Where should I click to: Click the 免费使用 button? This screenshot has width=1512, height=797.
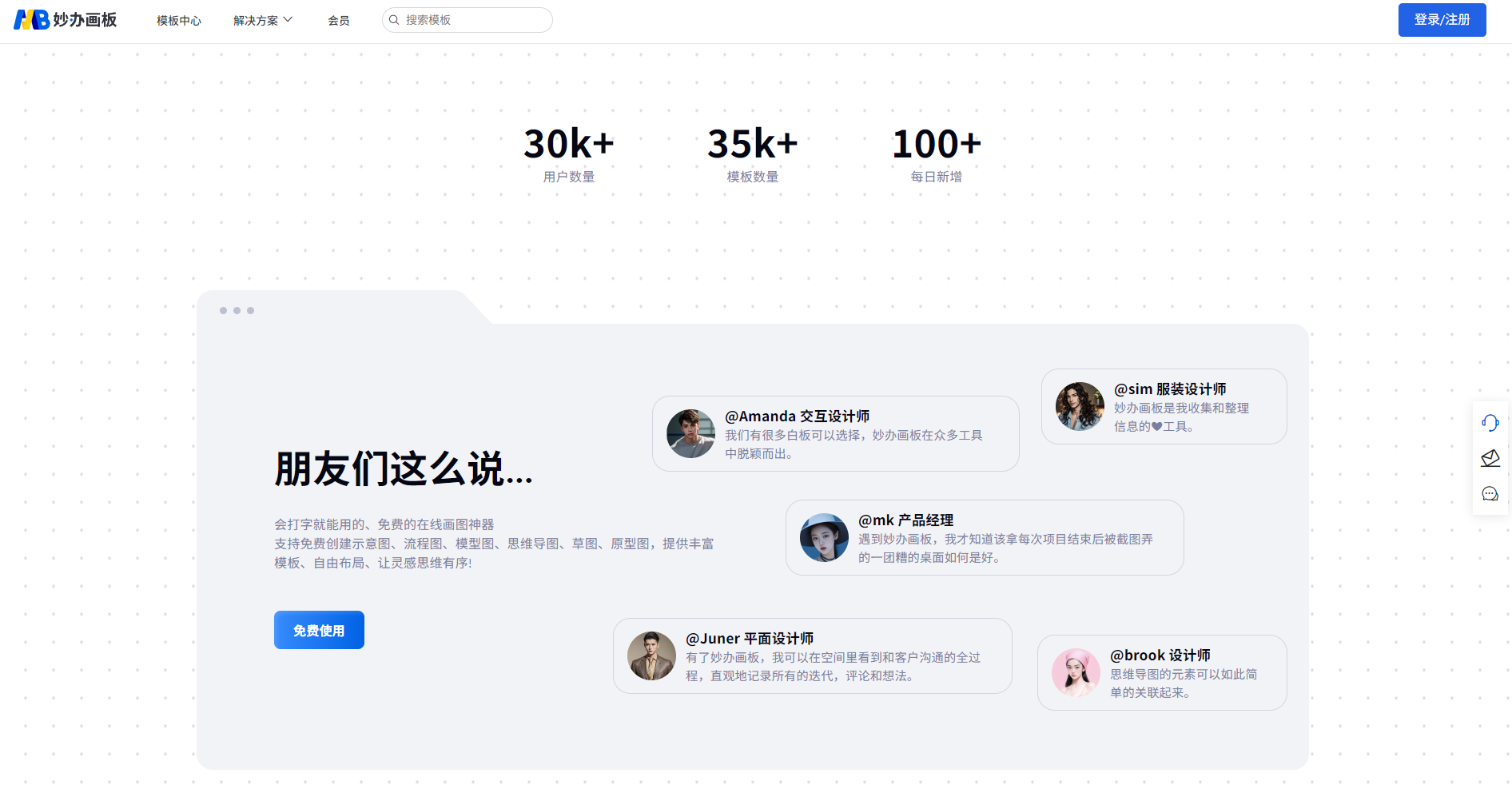click(x=319, y=630)
